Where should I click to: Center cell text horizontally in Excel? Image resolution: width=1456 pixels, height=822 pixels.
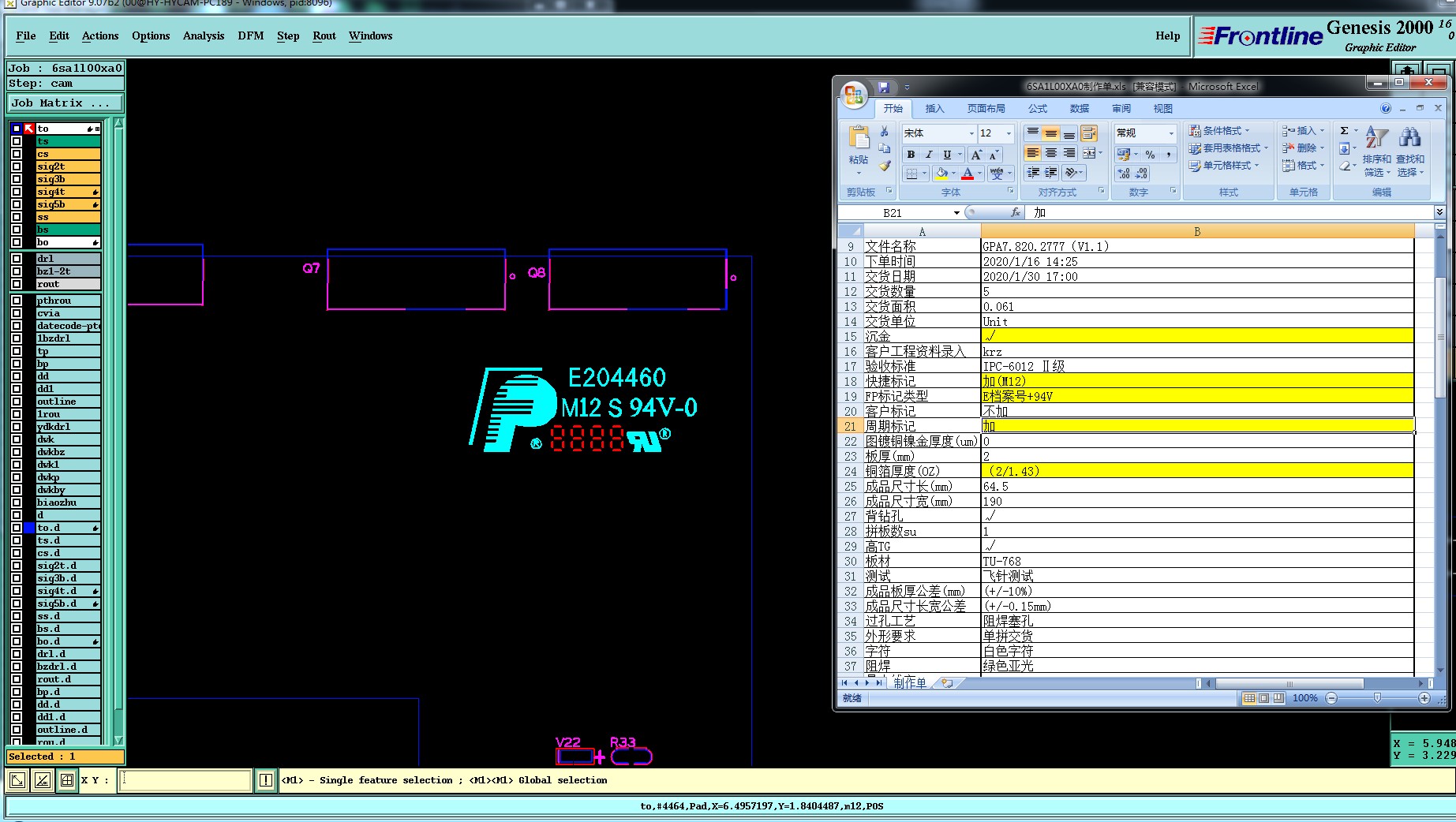[1050, 153]
